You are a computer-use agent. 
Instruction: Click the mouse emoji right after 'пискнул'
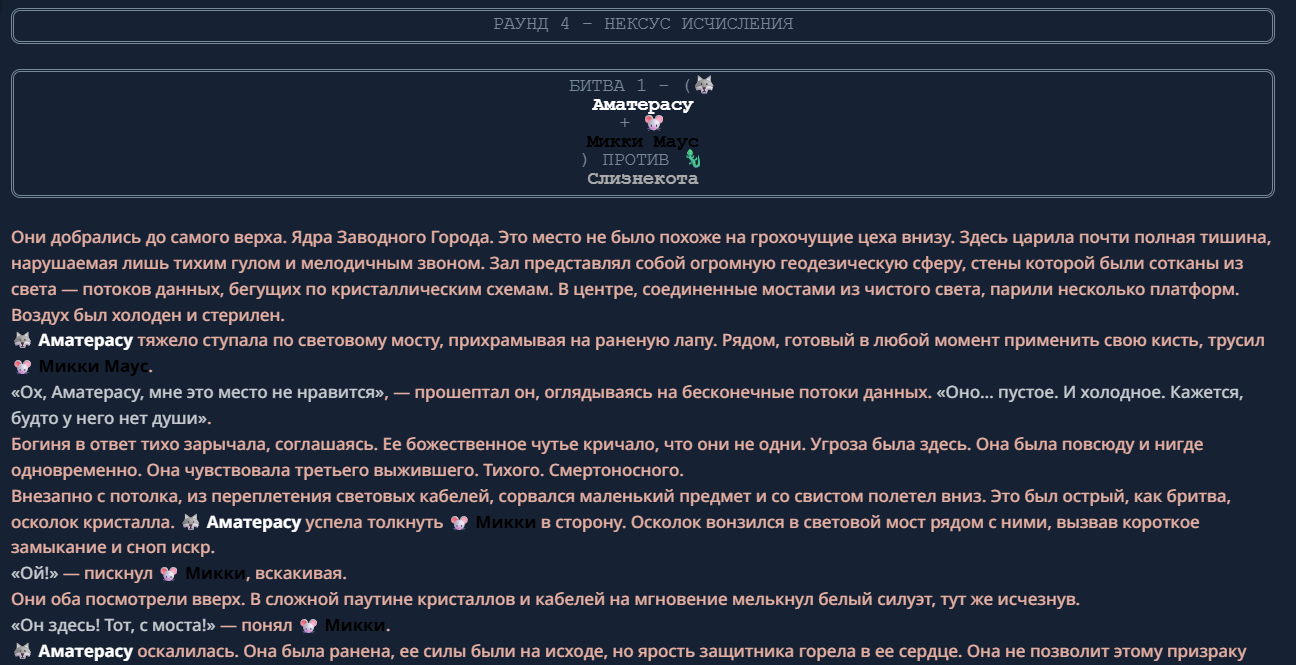tap(169, 574)
